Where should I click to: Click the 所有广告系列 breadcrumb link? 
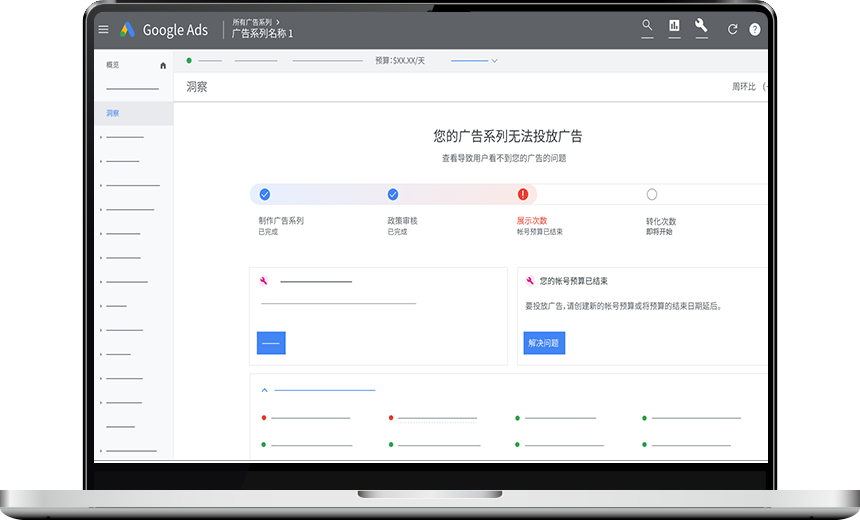[x=254, y=21]
